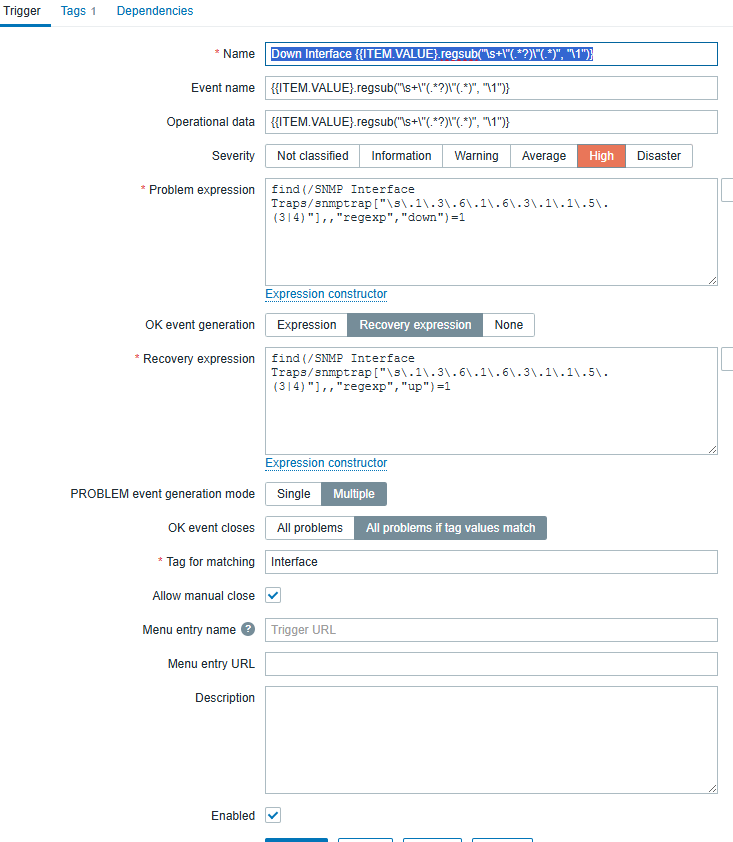Click the Description text area
This screenshot has height=842, width=733.
pyautogui.click(x=491, y=740)
